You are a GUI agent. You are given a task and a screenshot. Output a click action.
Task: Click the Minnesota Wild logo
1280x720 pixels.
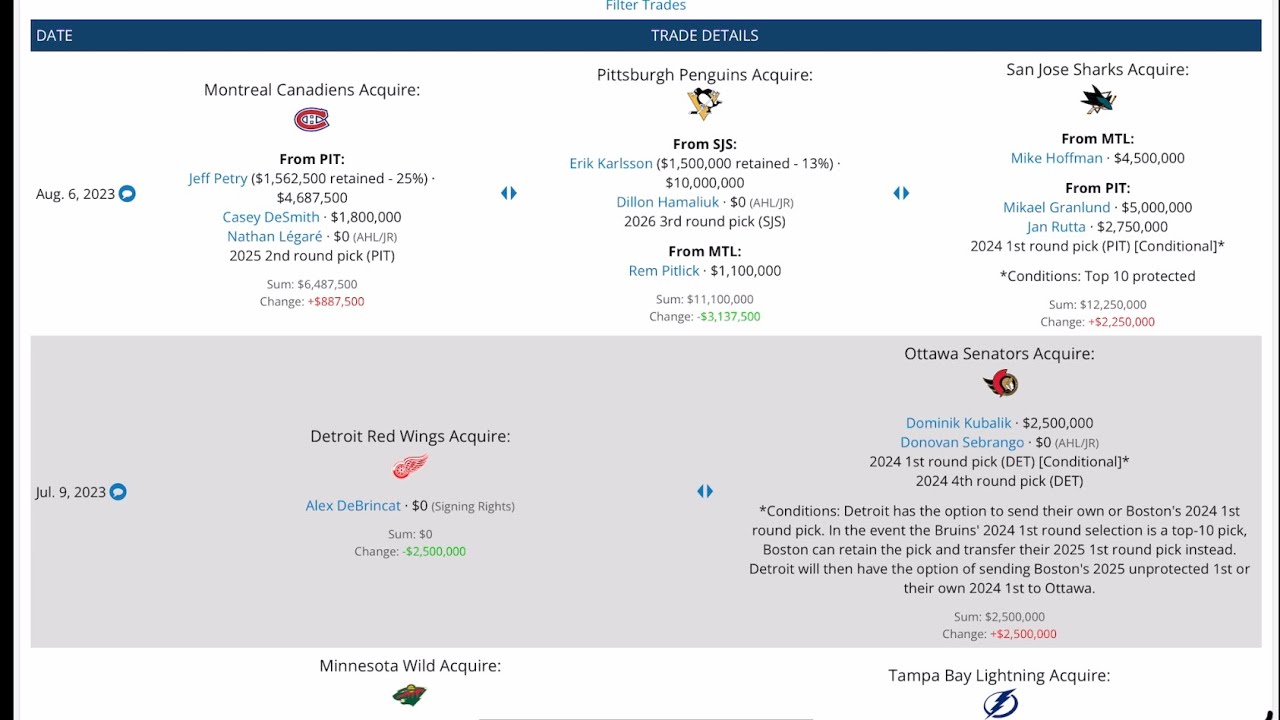point(409,695)
